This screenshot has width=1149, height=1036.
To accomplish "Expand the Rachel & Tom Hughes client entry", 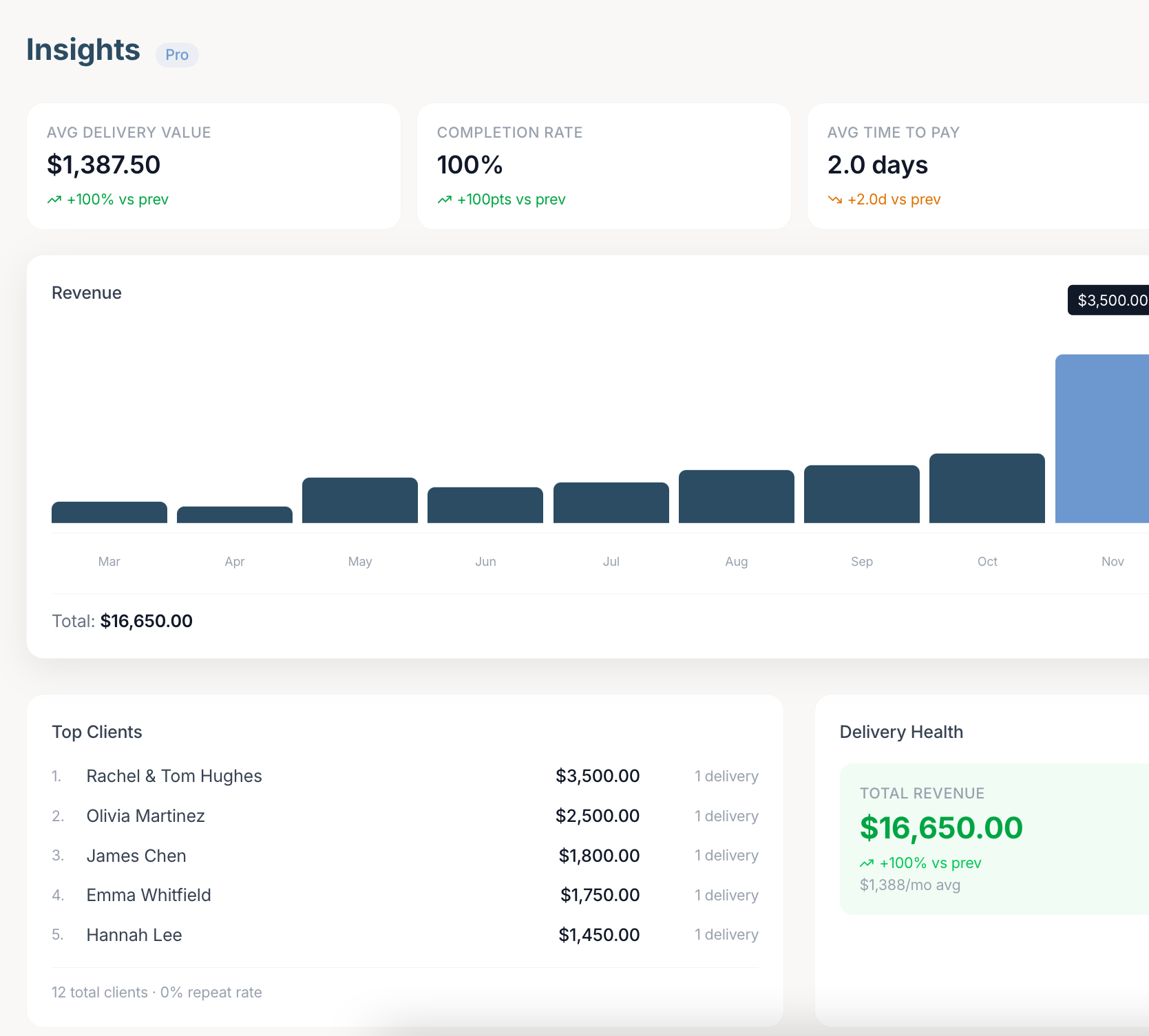I will 173,776.
